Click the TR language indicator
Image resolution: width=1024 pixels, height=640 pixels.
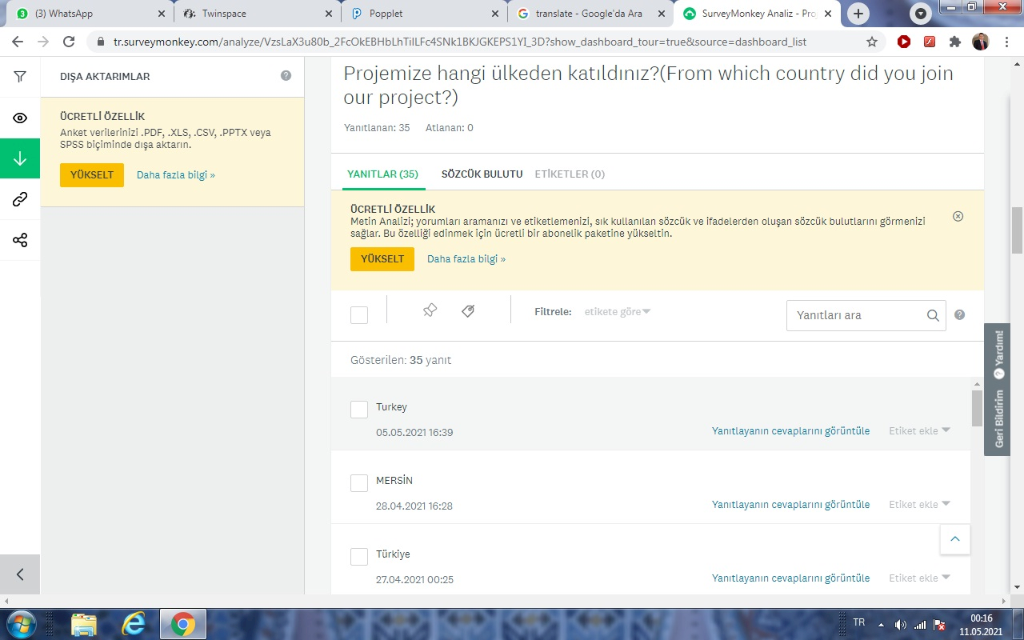859,622
